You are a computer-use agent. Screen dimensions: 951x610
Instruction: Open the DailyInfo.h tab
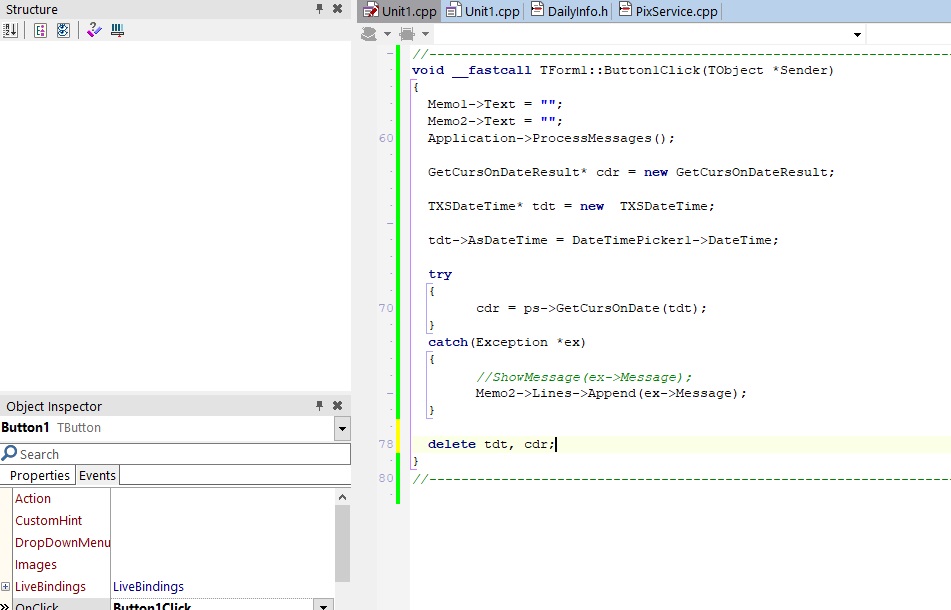point(570,11)
